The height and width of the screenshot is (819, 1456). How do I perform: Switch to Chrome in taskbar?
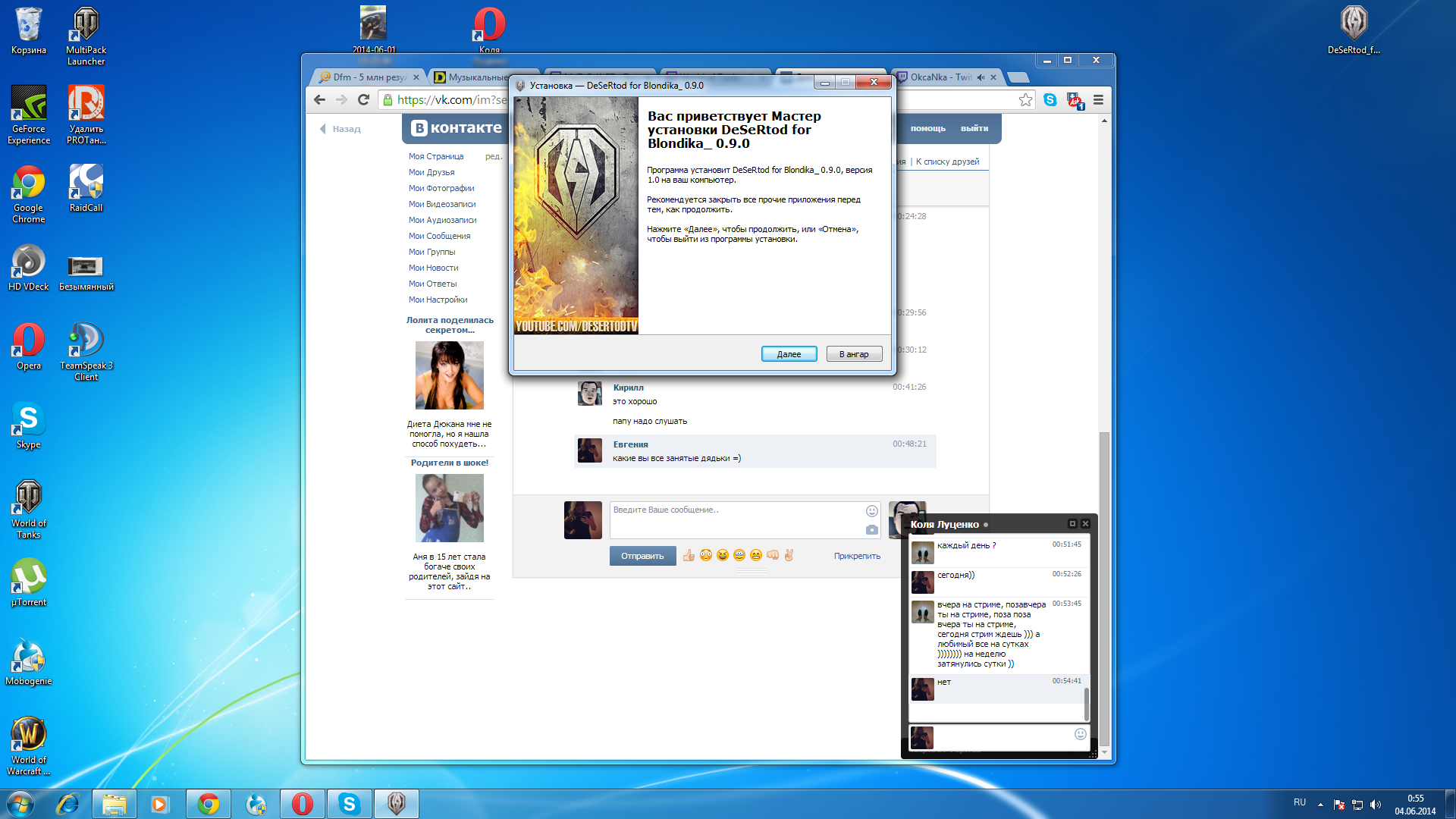point(209,804)
